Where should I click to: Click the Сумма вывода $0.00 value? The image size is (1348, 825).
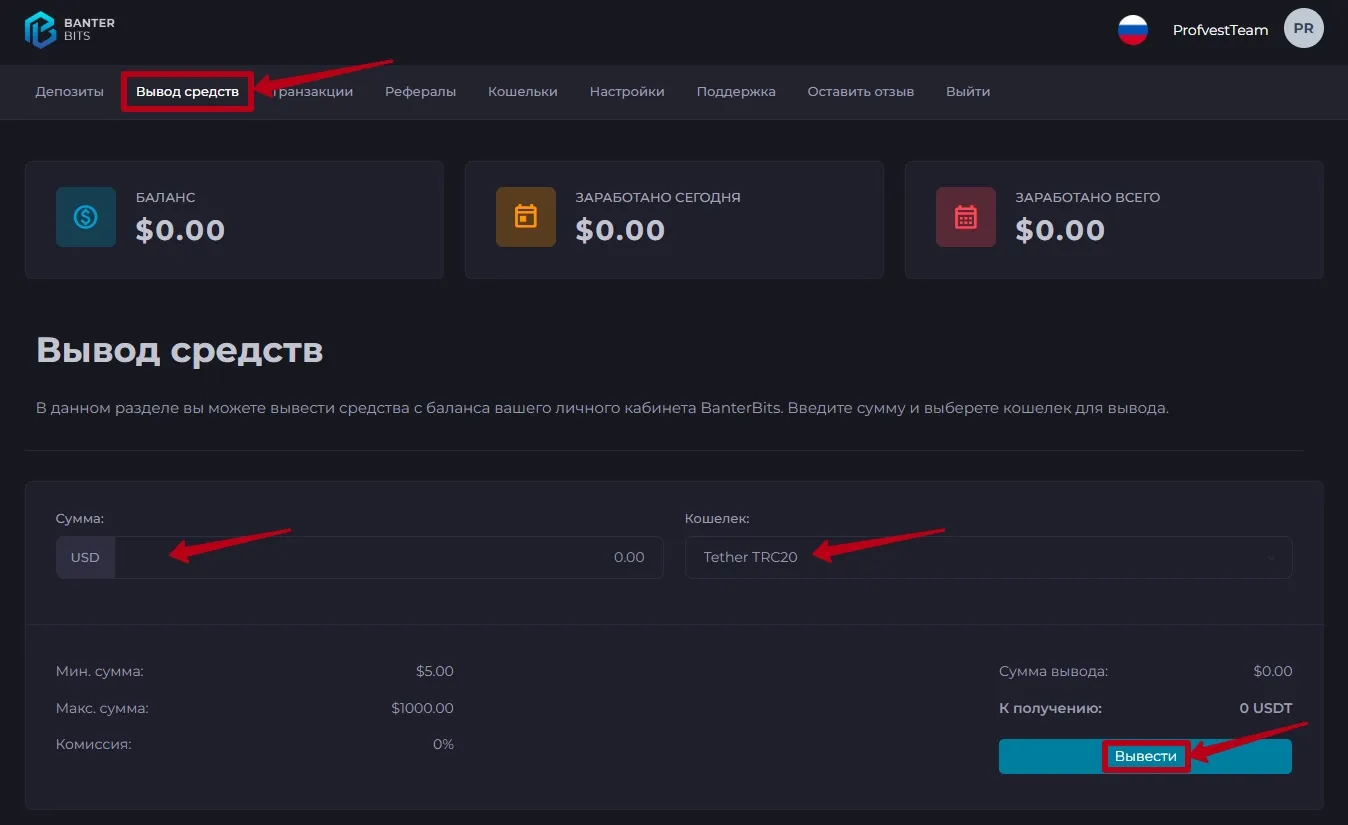(x=1273, y=671)
